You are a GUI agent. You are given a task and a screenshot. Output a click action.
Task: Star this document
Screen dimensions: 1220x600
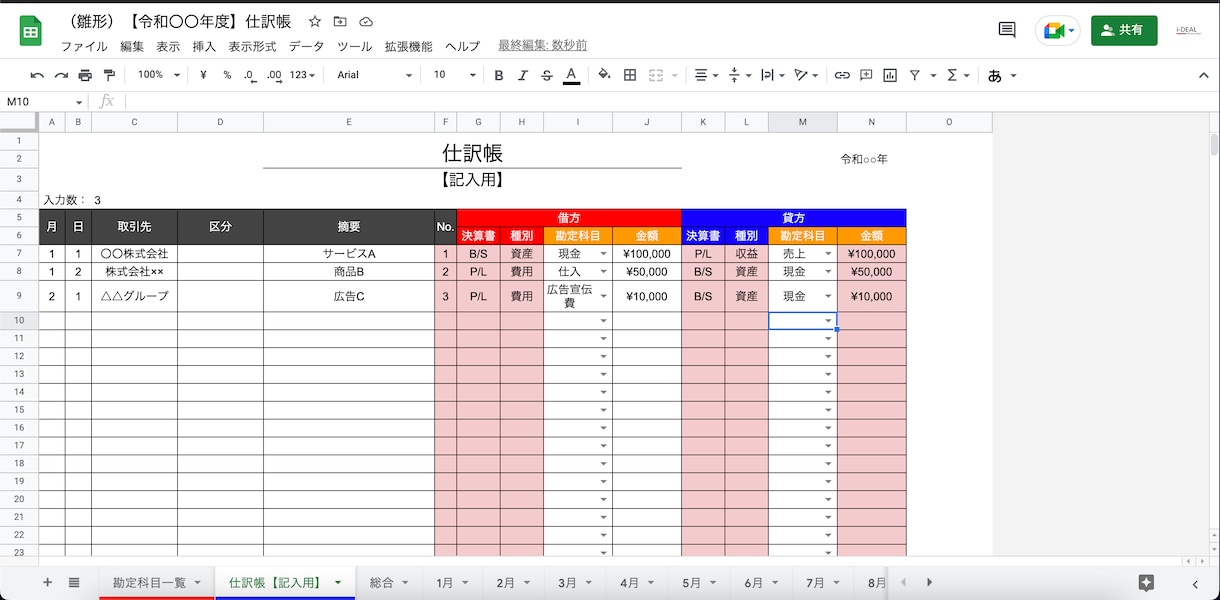click(315, 21)
